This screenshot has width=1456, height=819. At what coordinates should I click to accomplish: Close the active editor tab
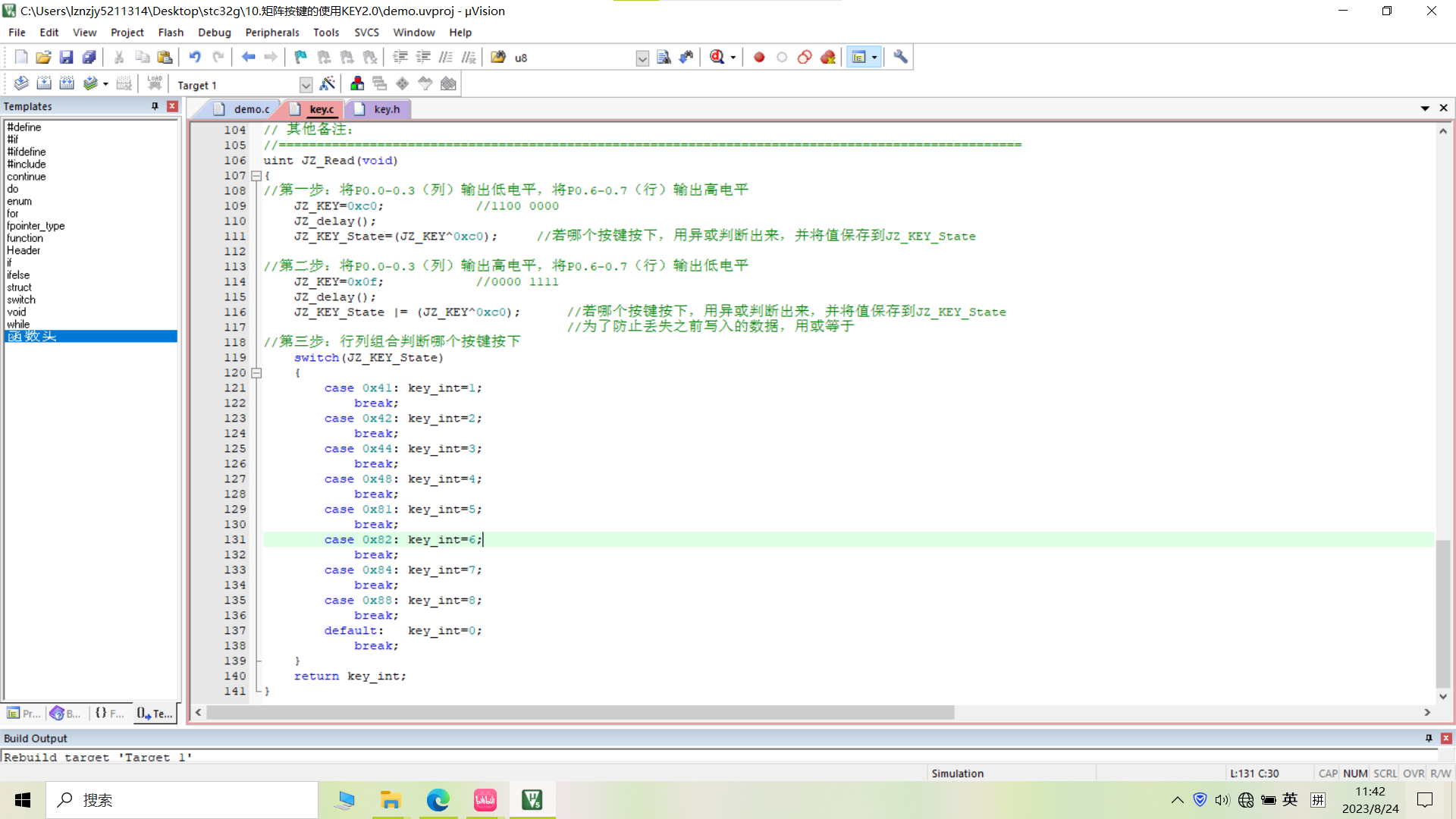pyautogui.click(x=1443, y=108)
